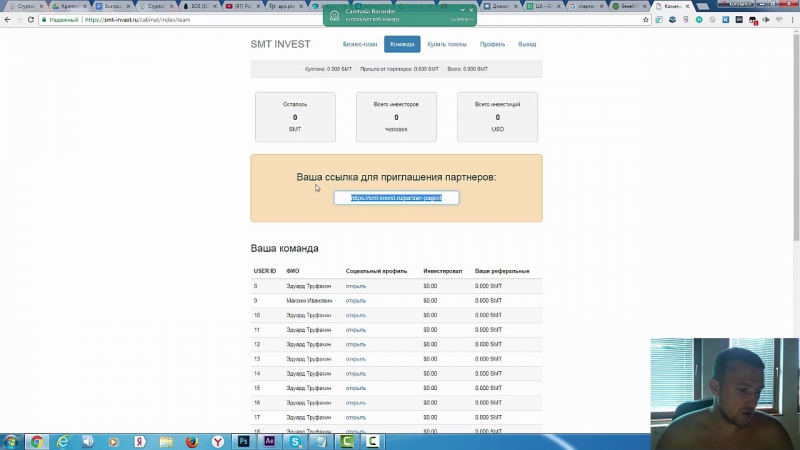Click the SMT INVEST logo
The width and height of the screenshot is (800, 450).
point(280,44)
